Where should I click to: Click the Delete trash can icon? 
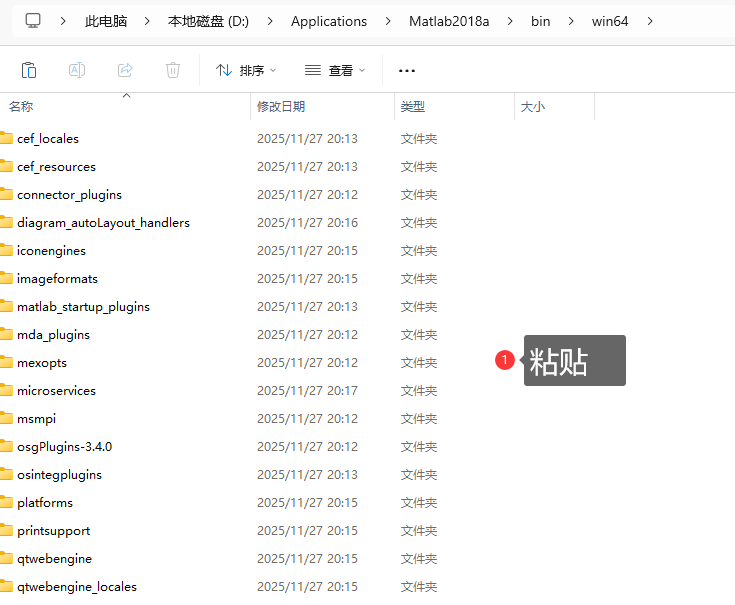(x=173, y=70)
